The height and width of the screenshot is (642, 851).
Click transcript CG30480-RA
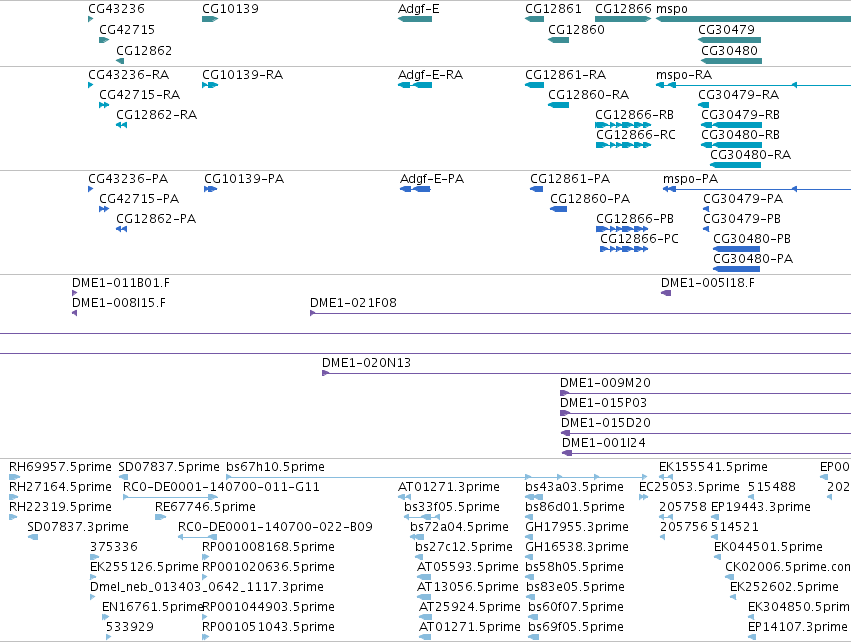pos(735,165)
